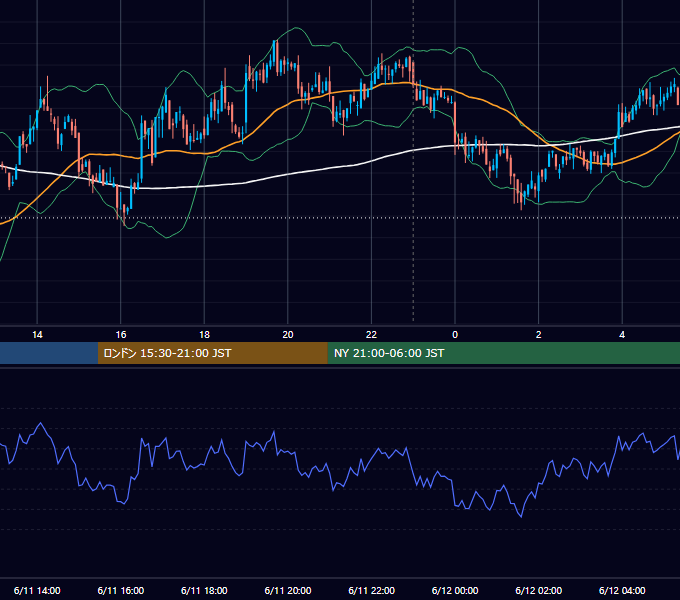The width and height of the screenshot is (680, 600).
Task: Click the 18 hour axis label
Action: point(204,335)
